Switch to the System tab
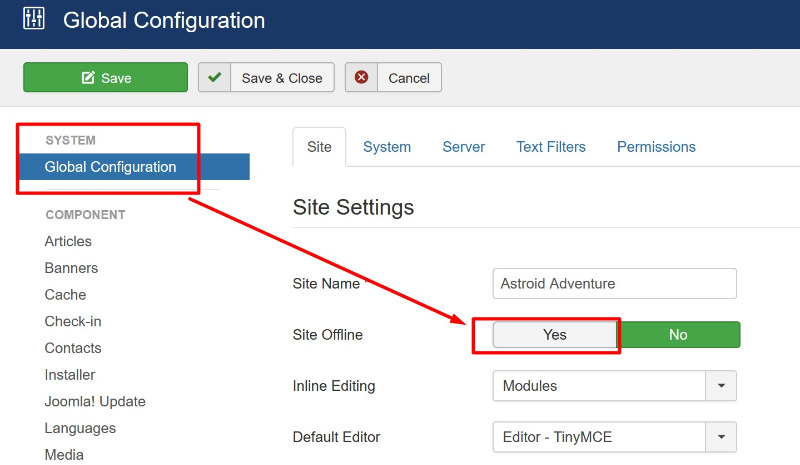The image size is (800, 465). 387,147
